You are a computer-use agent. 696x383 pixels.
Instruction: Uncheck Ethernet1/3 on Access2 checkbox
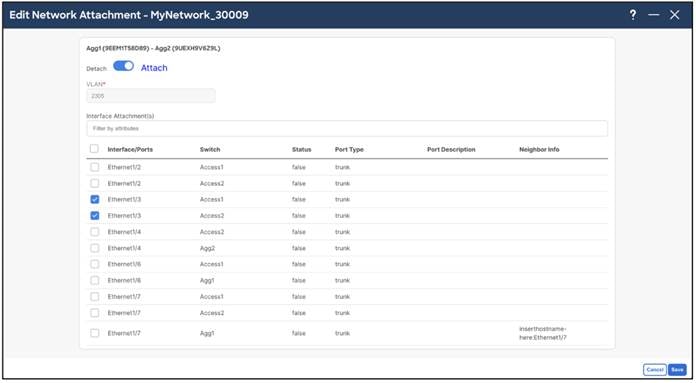(95, 216)
